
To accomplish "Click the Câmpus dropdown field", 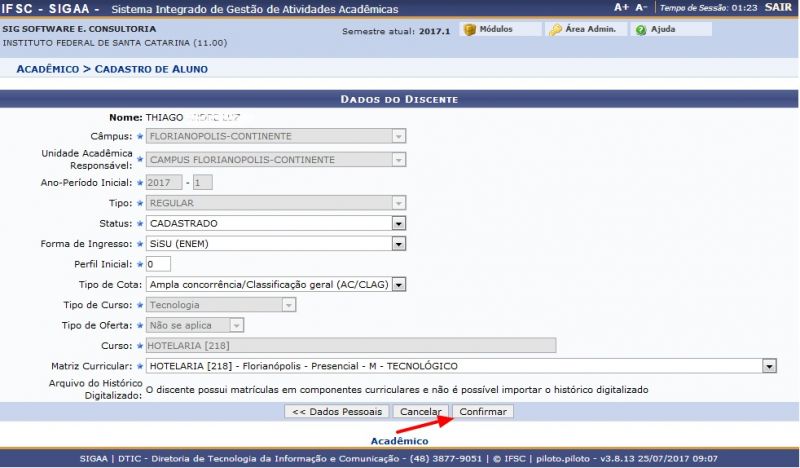I will (x=276, y=136).
